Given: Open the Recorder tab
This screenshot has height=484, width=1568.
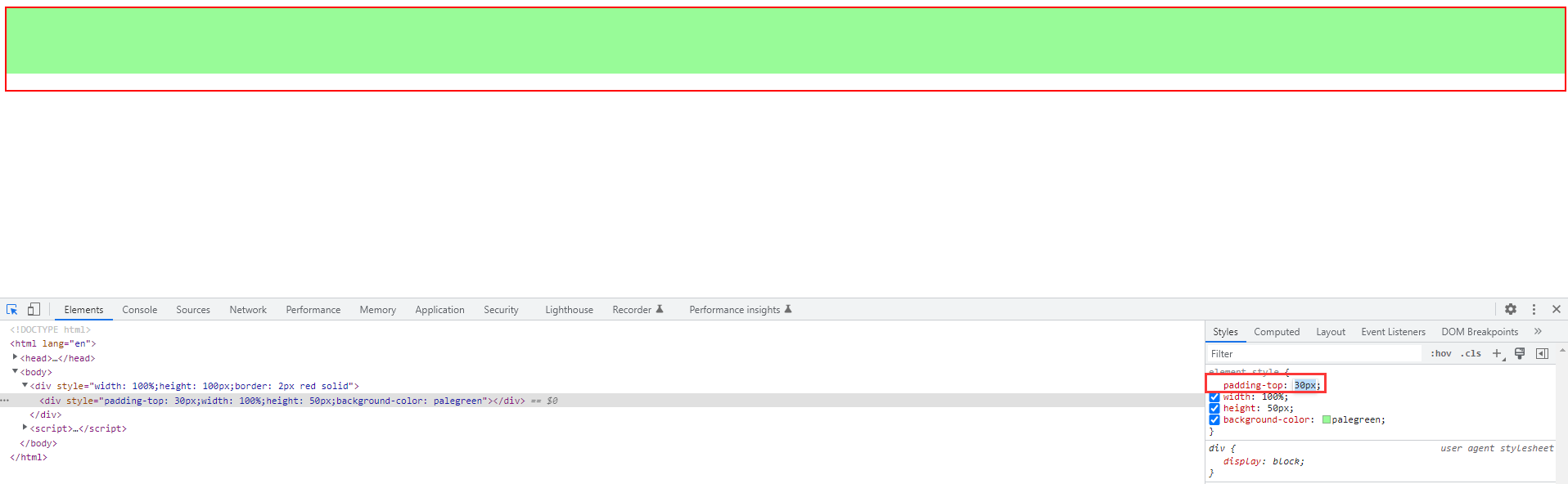Looking at the screenshot, I should [x=638, y=310].
